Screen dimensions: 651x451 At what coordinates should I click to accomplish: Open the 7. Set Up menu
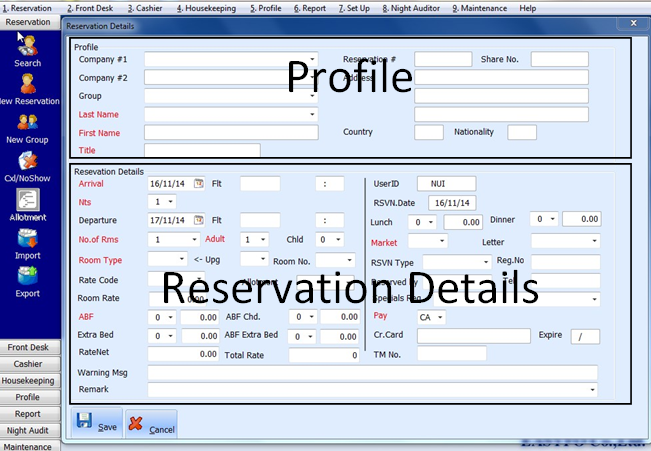point(354,8)
